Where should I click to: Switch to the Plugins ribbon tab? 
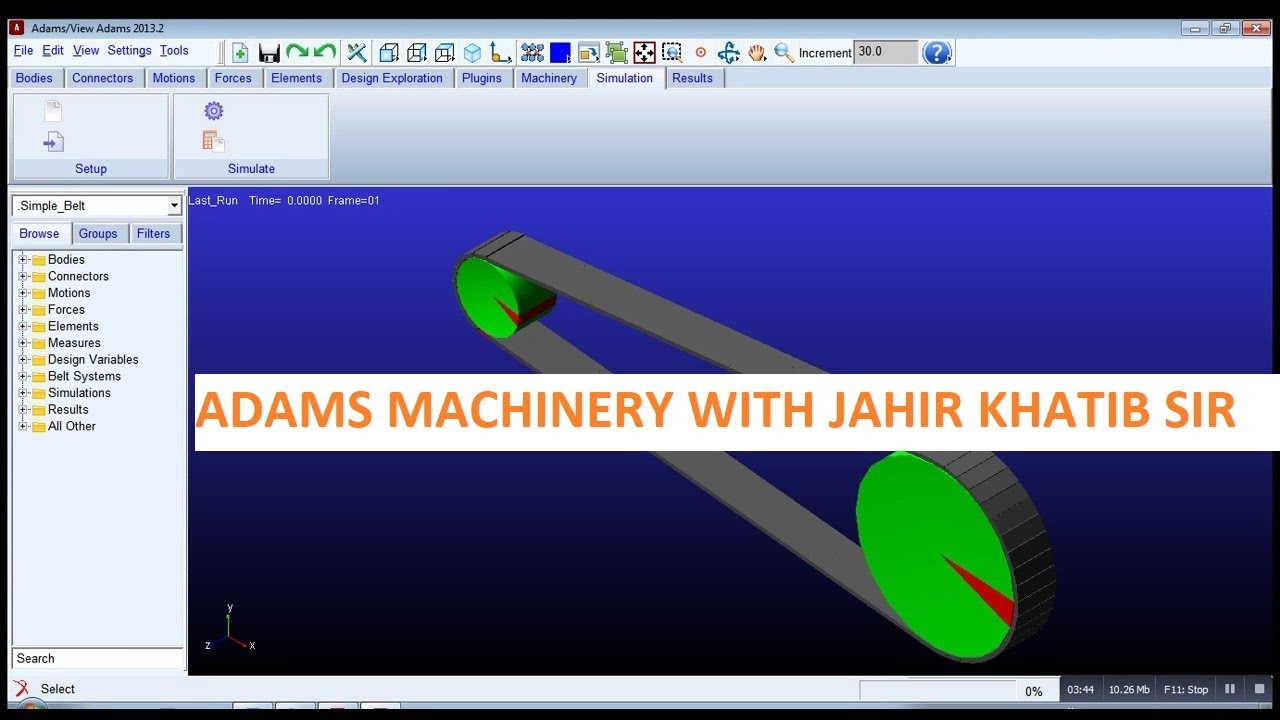482,78
